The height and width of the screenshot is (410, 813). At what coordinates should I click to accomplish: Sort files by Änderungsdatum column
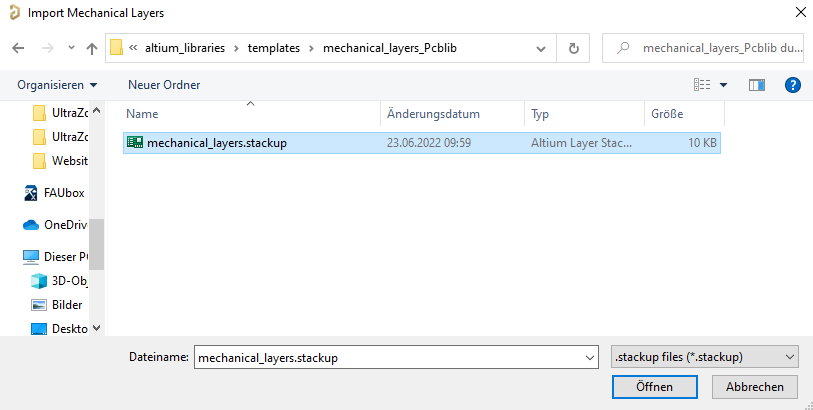tap(433, 114)
